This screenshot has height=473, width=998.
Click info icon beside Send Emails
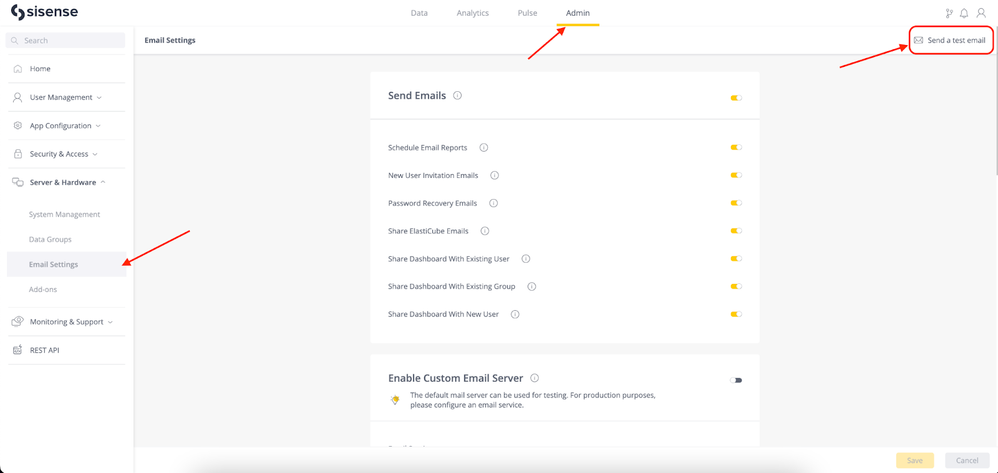[457, 96]
